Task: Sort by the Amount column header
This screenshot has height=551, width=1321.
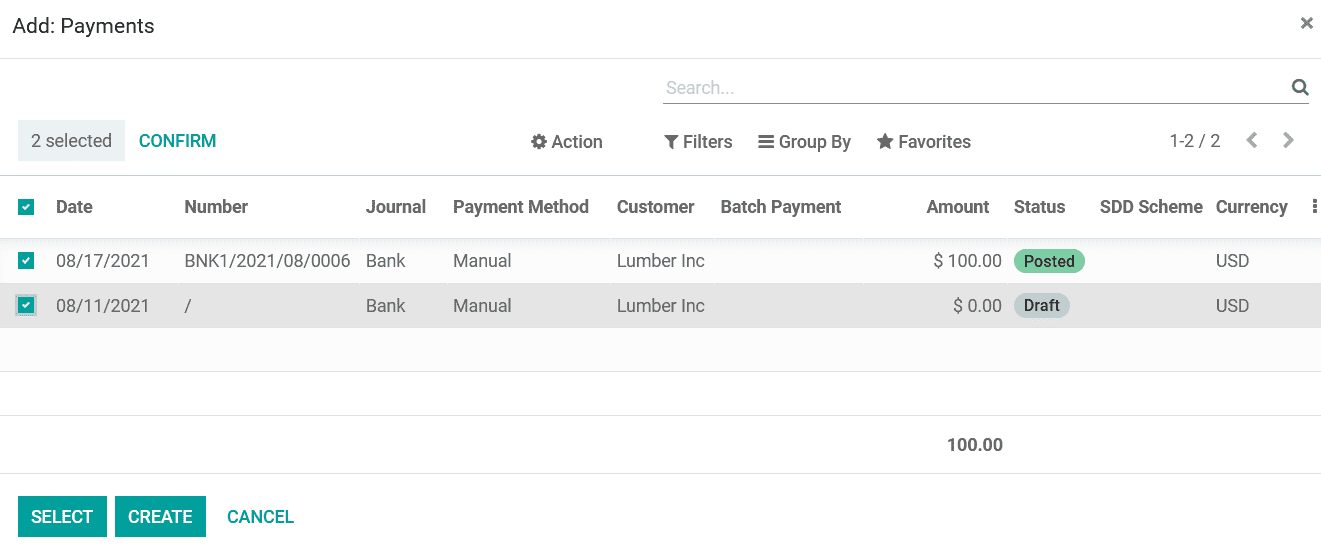Action: click(x=957, y=207)
